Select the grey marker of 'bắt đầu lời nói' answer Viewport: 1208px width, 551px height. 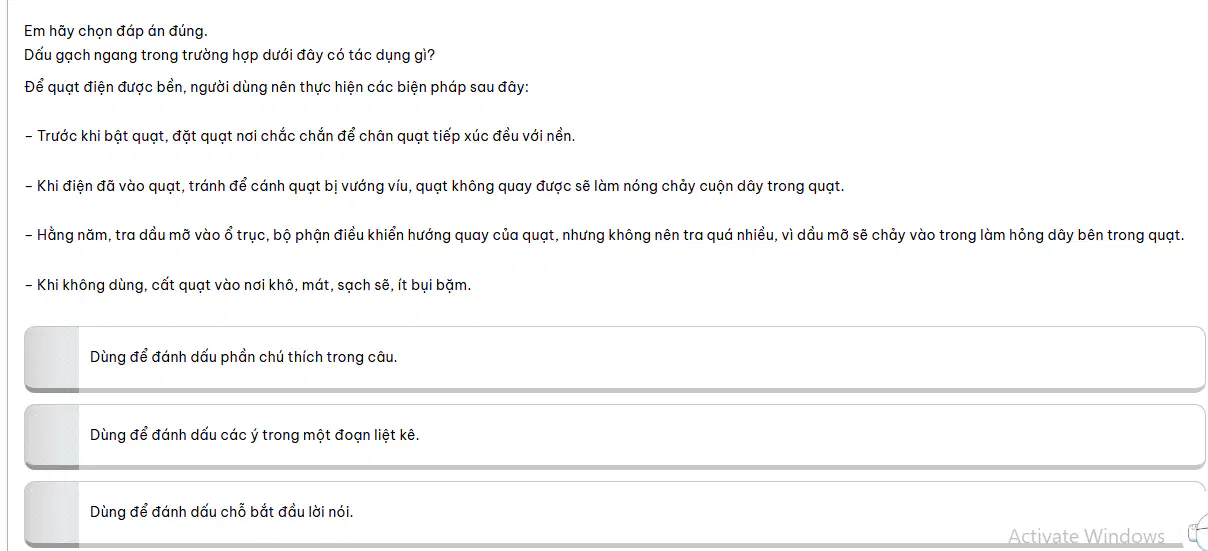point(52,513)
